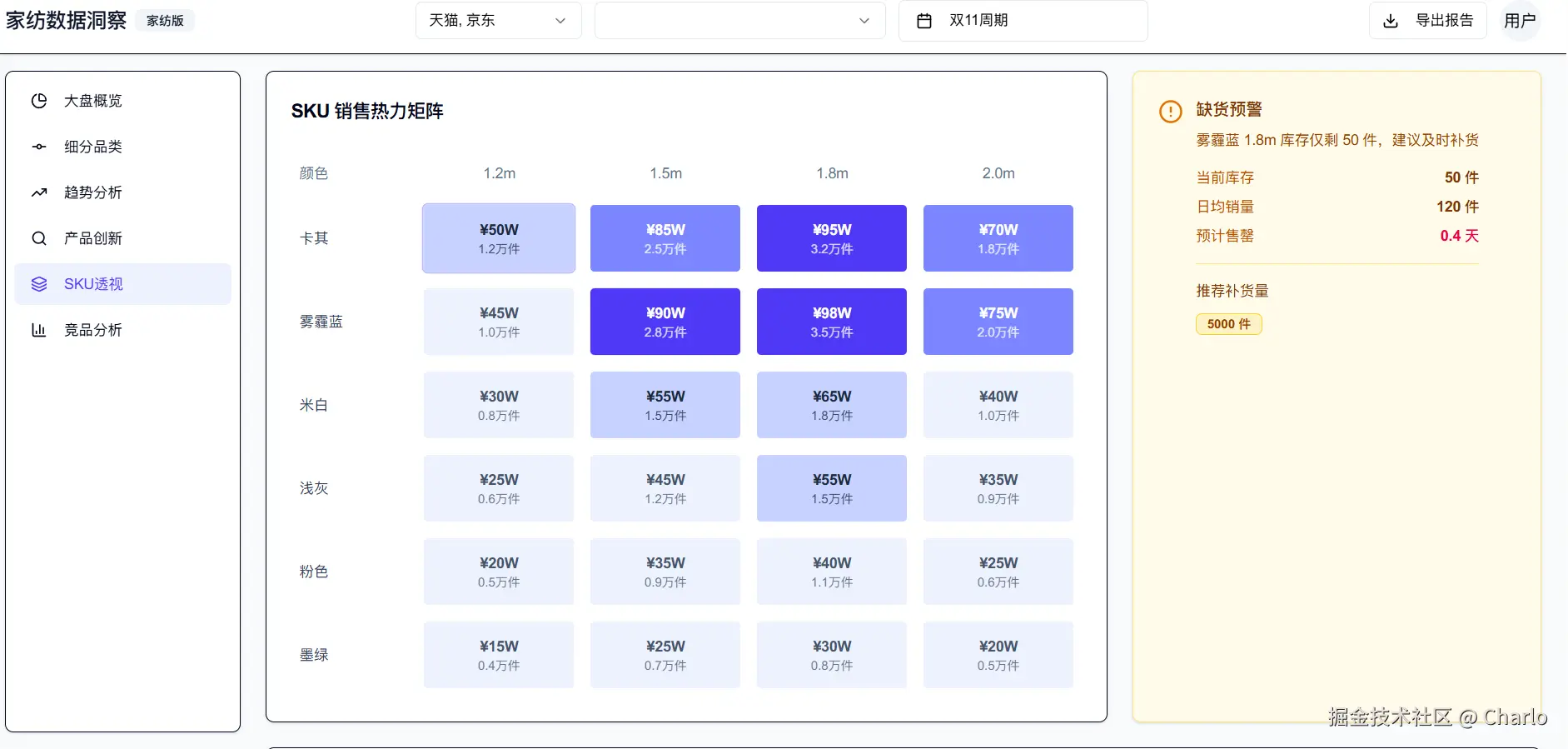Click the download icon on 导出报告

point(1391,21)
